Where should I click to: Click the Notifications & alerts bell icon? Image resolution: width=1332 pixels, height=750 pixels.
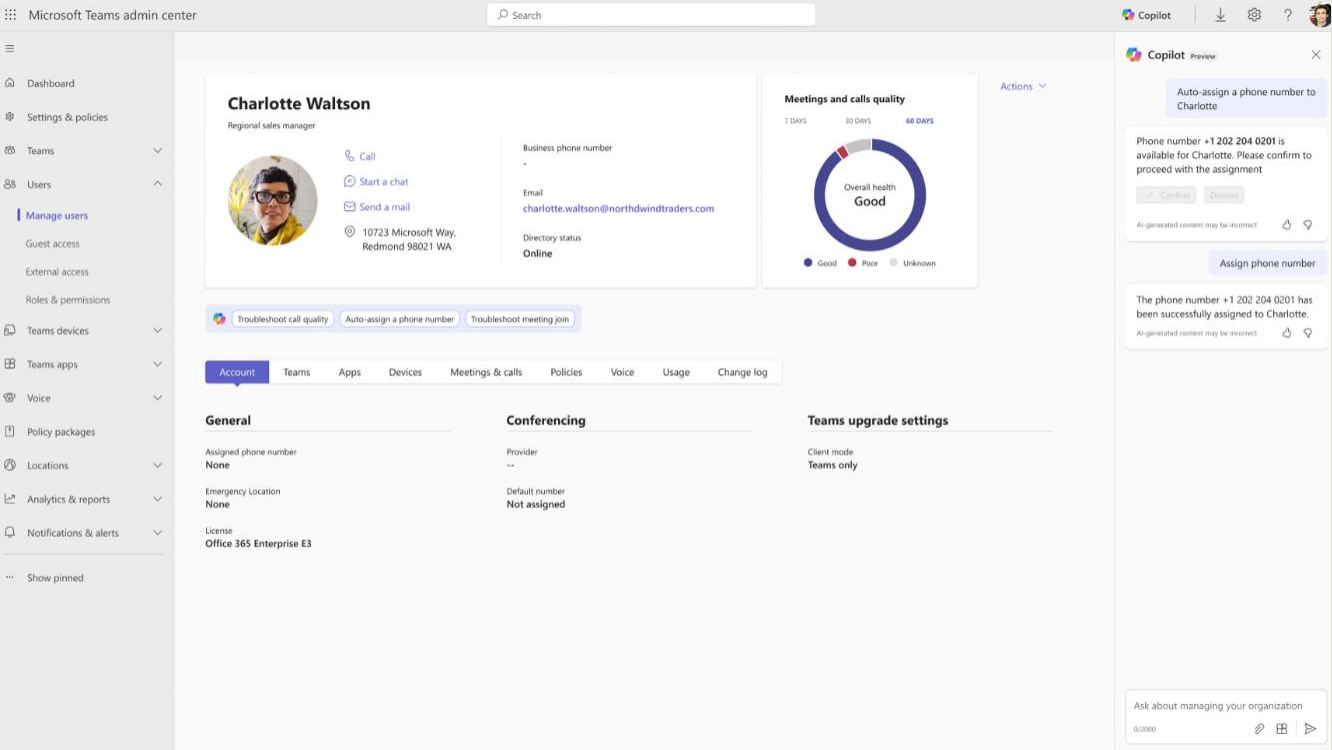(10, 533)
